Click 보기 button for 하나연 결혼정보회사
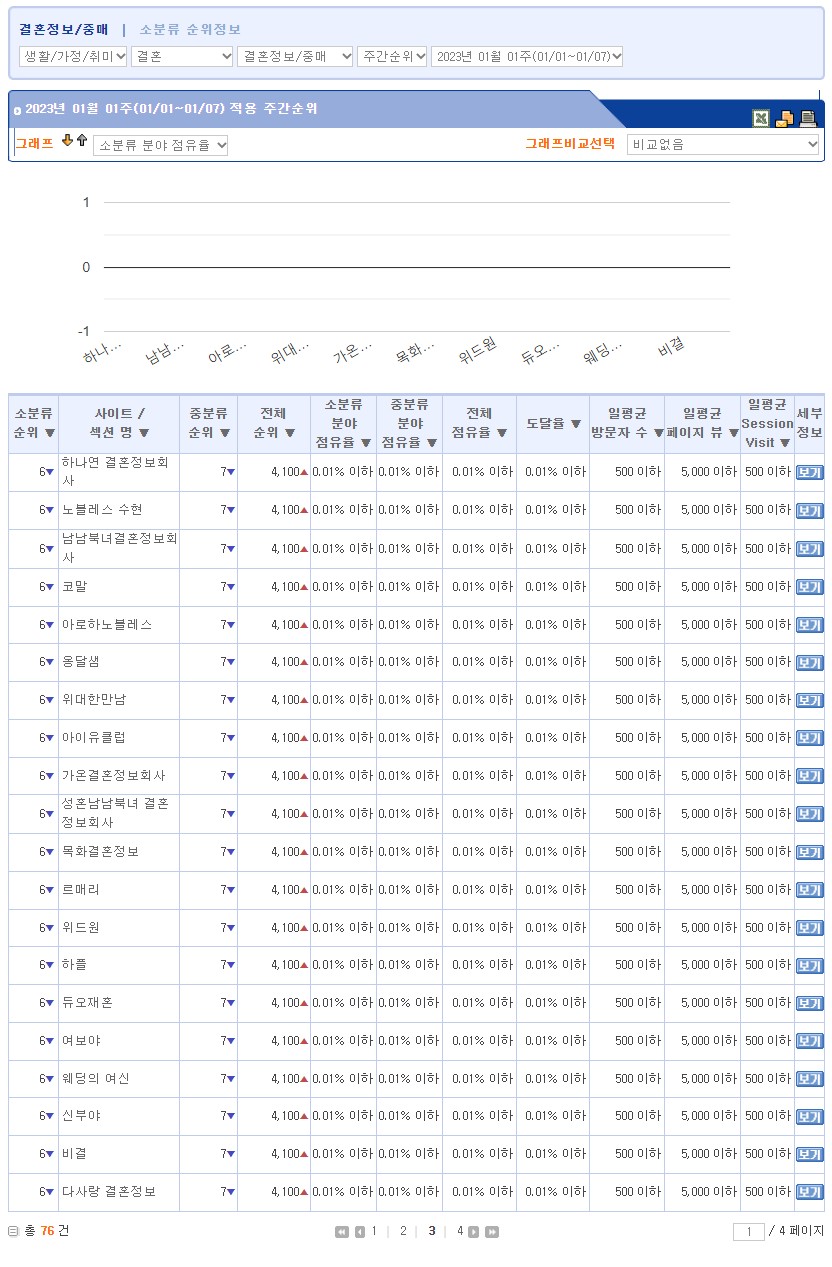The image size is (832, 1267). (x=809, y=473)
